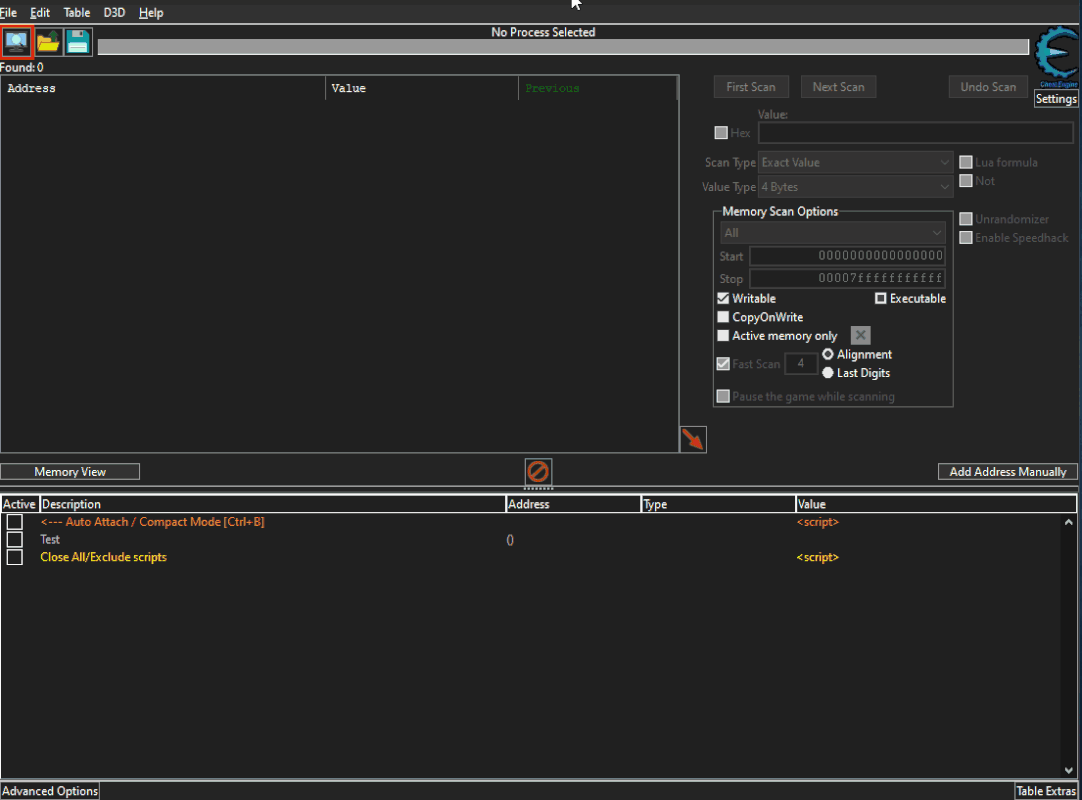Image resolution: width=1082 pixels, height=800 pixels.
Task: Open the Scan Type dropdown
Action: pyautogui.click(x=856, y=162)
